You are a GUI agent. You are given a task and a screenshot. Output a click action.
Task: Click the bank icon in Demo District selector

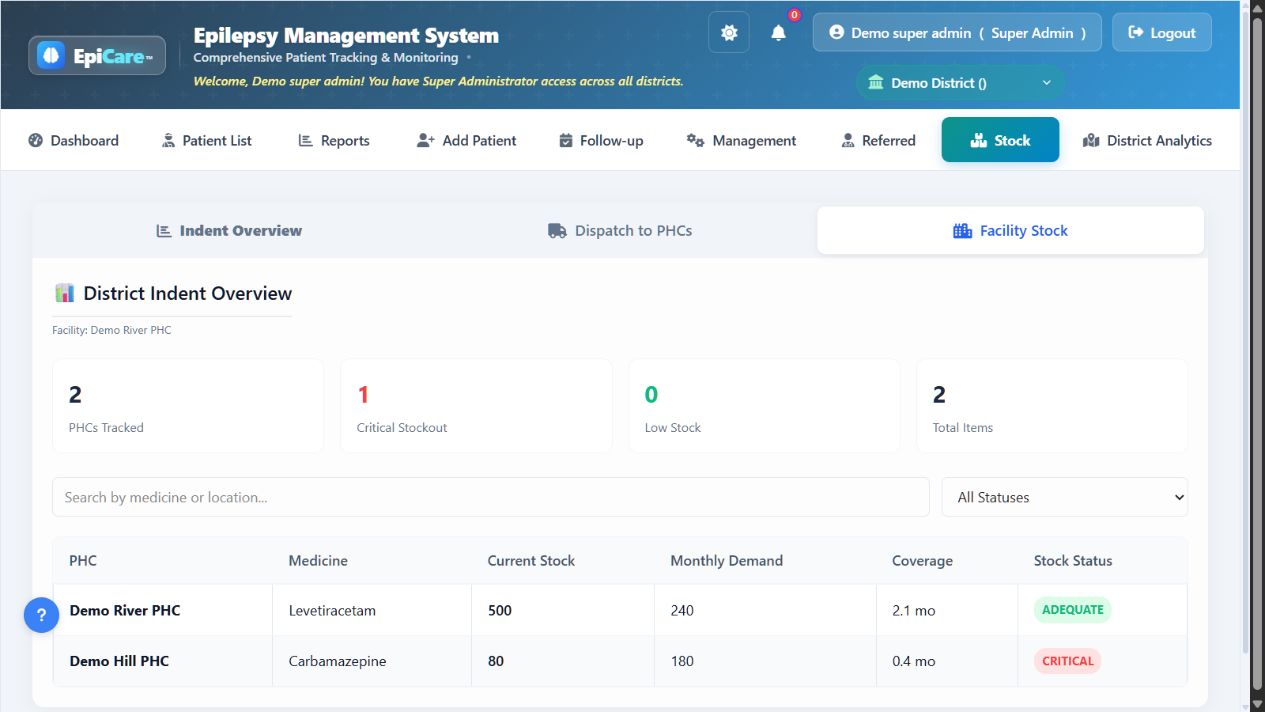(876, 82)
